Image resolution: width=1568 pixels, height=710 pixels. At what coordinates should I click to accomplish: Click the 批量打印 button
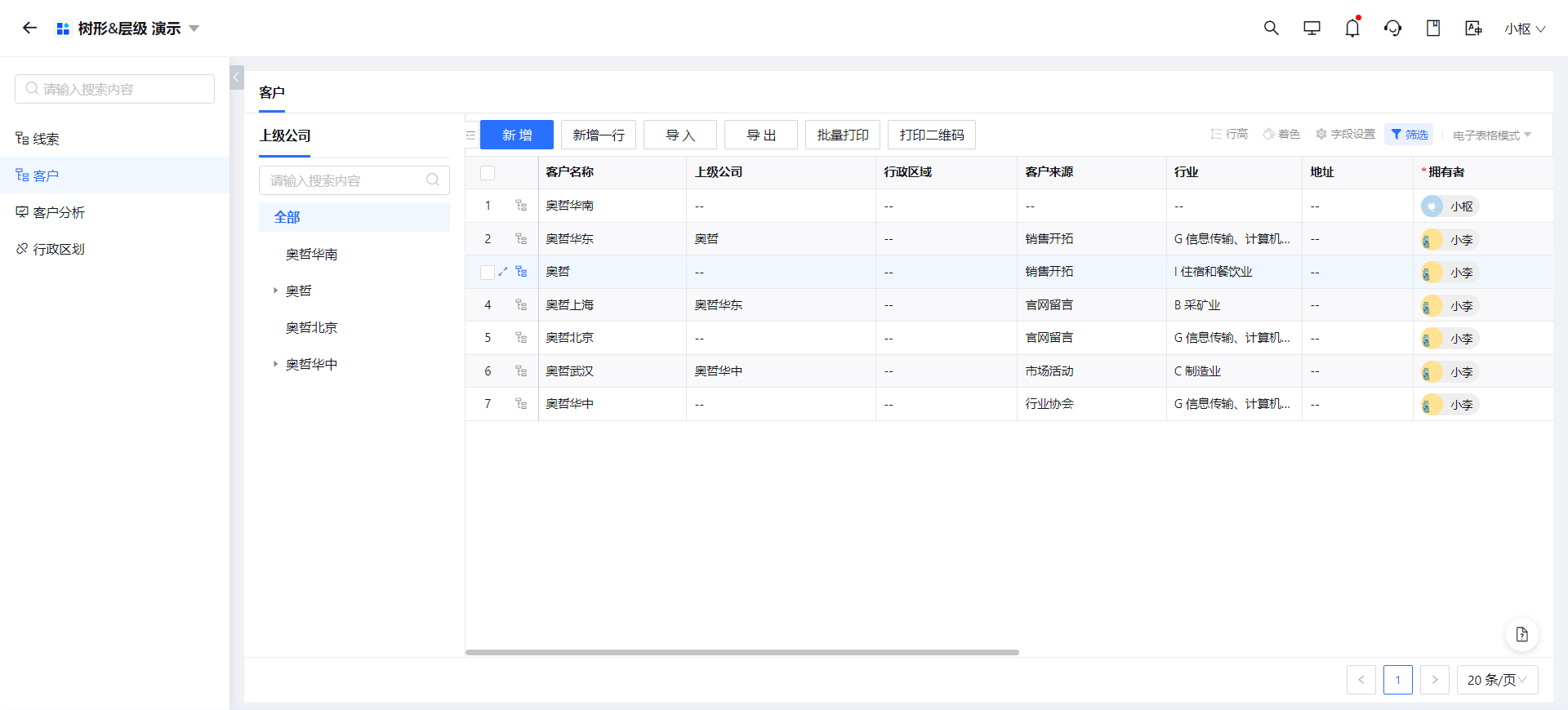coord(843,135)
